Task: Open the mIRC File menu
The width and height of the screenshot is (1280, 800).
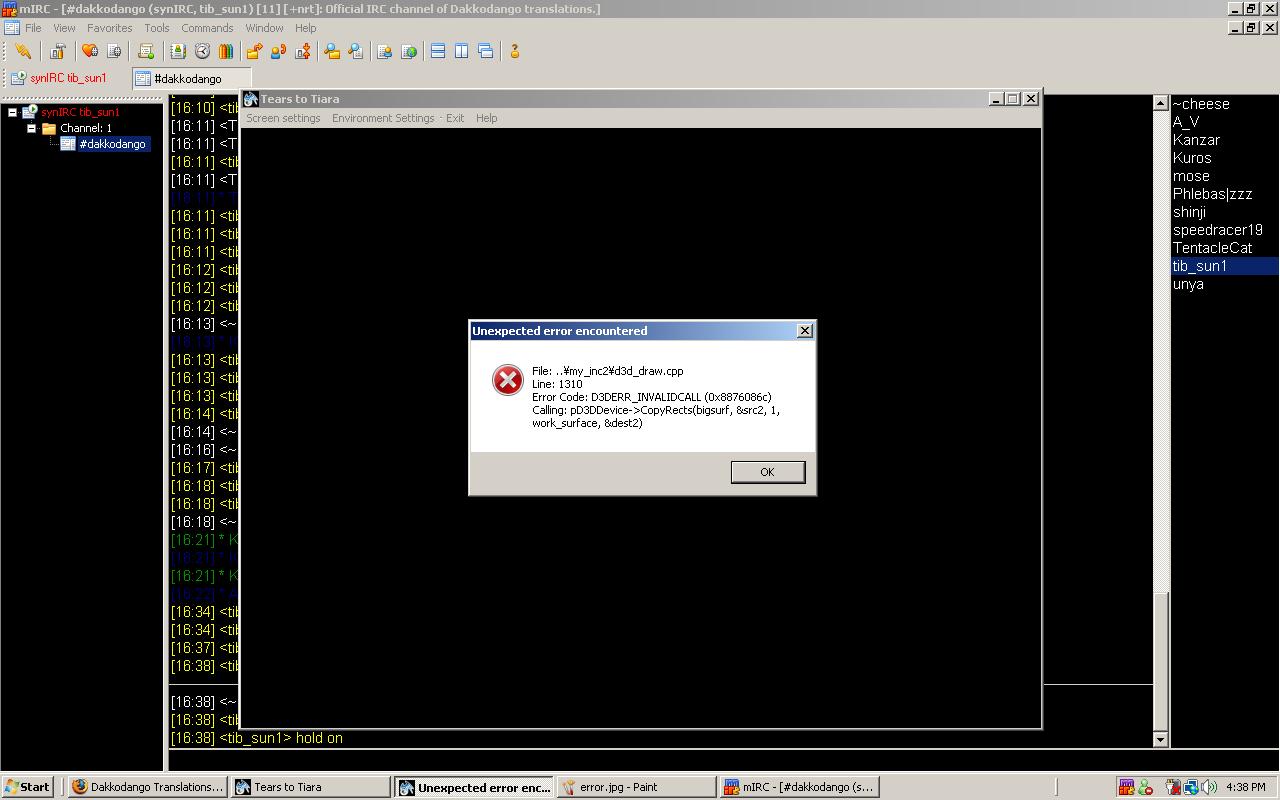Action: pos(33,28)
